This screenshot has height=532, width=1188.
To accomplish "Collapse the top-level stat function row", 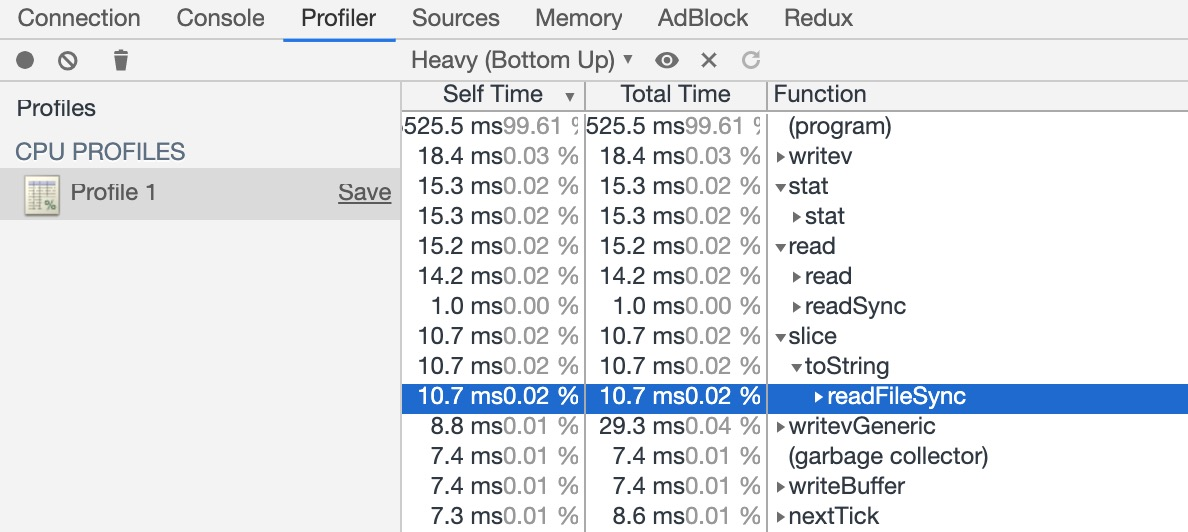I will click(x=781, y=187).
